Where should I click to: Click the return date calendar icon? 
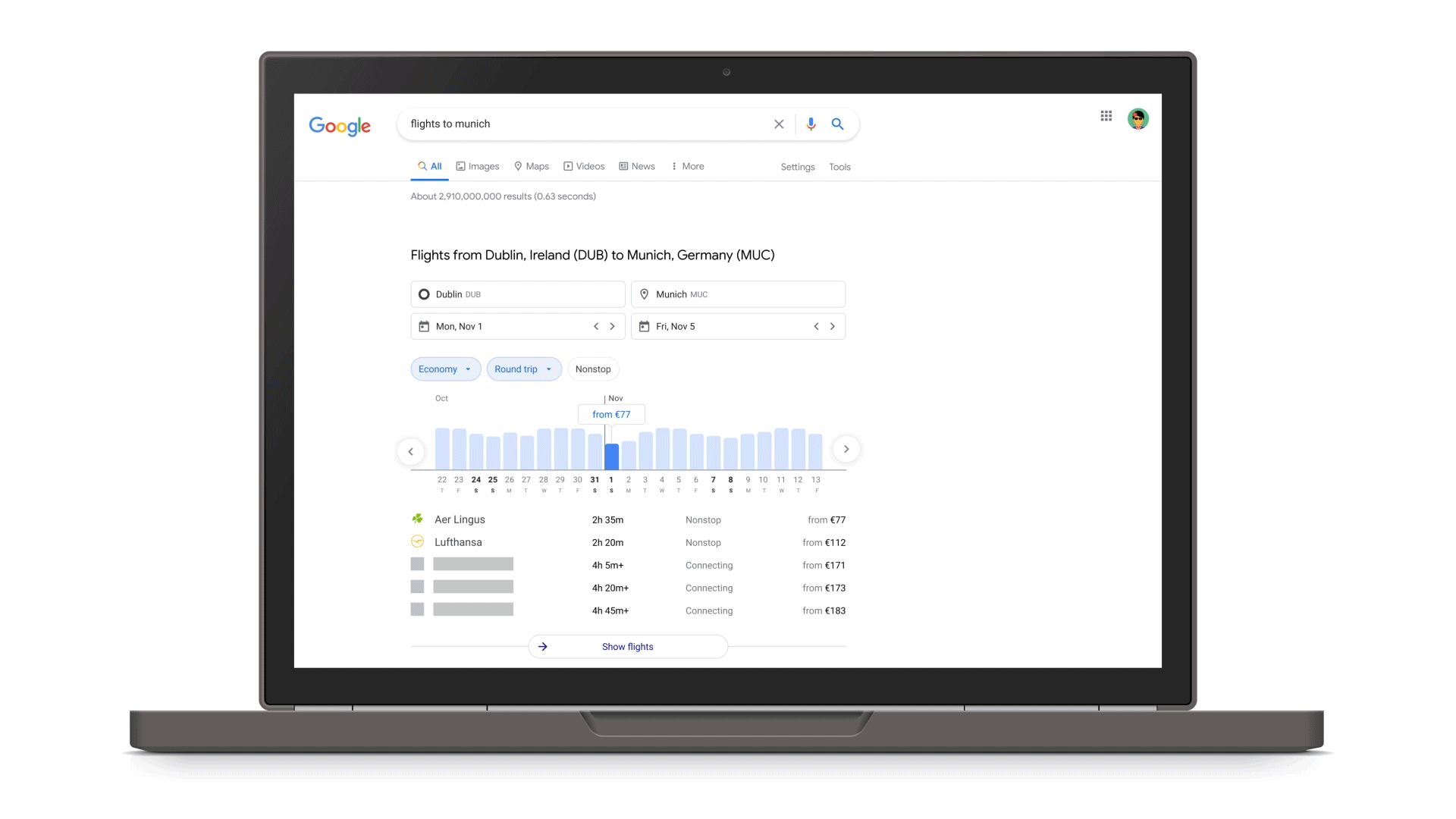(643, 326)
